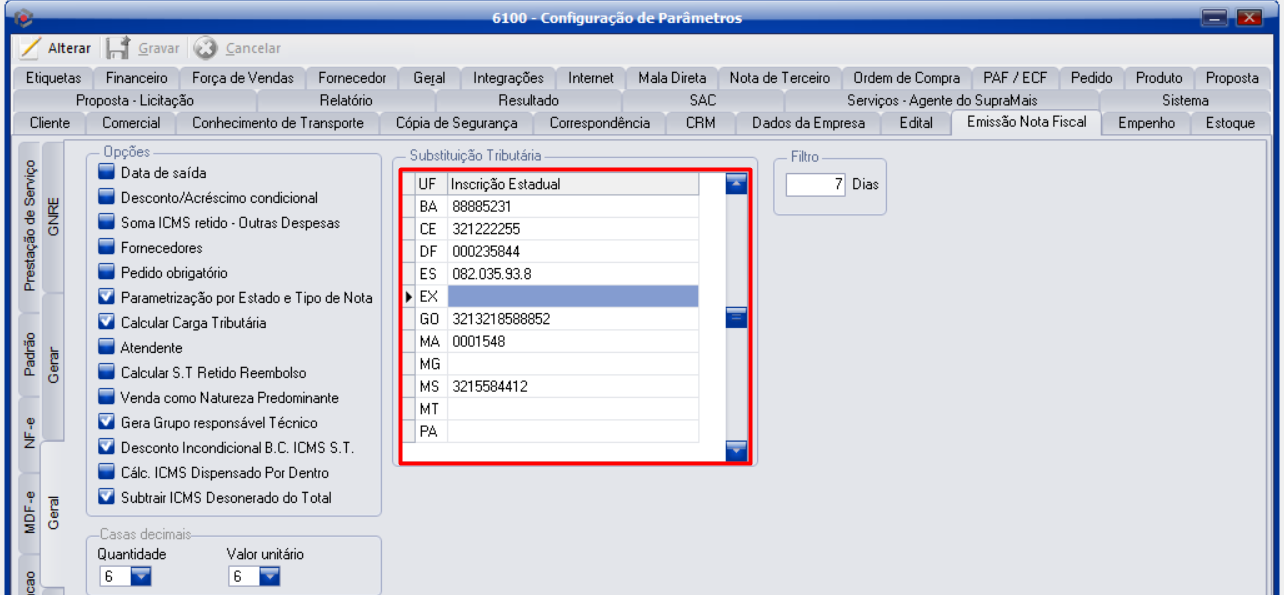1284x595 pixels.
Task: Click the Inscrição Estadual column header
Action: coord(572,184)
